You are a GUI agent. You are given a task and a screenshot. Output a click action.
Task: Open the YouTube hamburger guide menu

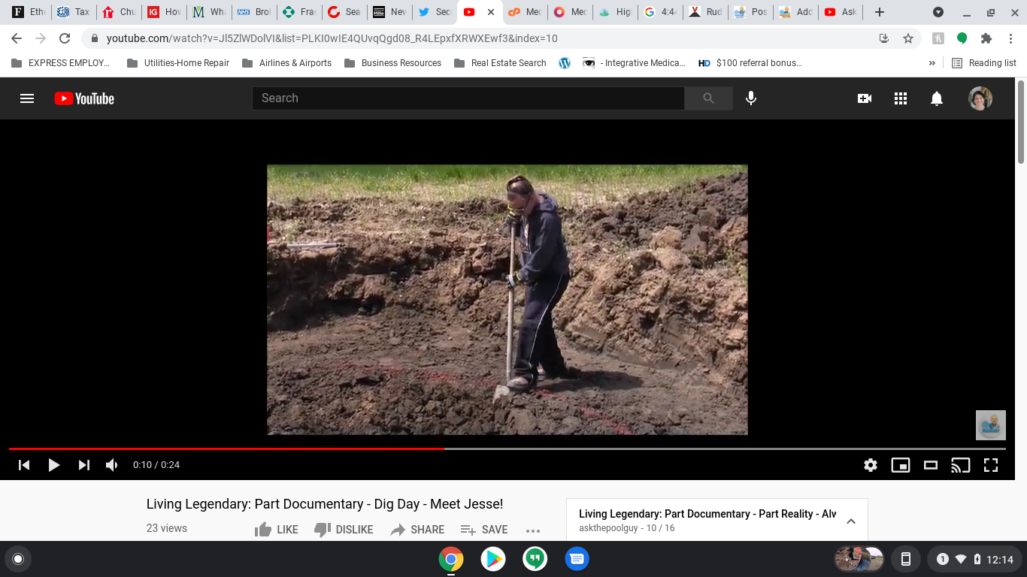tap(27, 98)
